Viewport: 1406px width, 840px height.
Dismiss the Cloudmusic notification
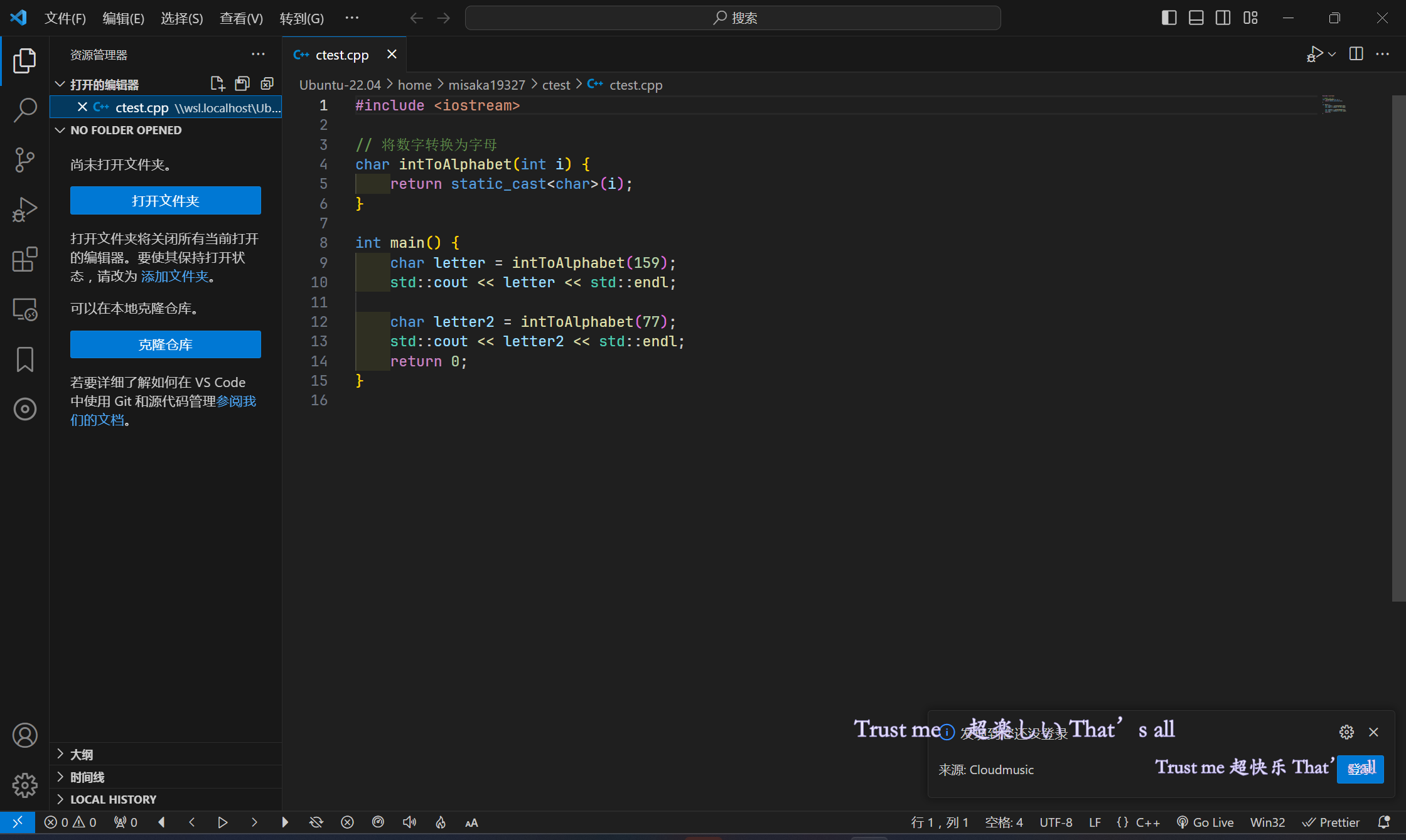pyautogui.click(x=1373, y=732)
